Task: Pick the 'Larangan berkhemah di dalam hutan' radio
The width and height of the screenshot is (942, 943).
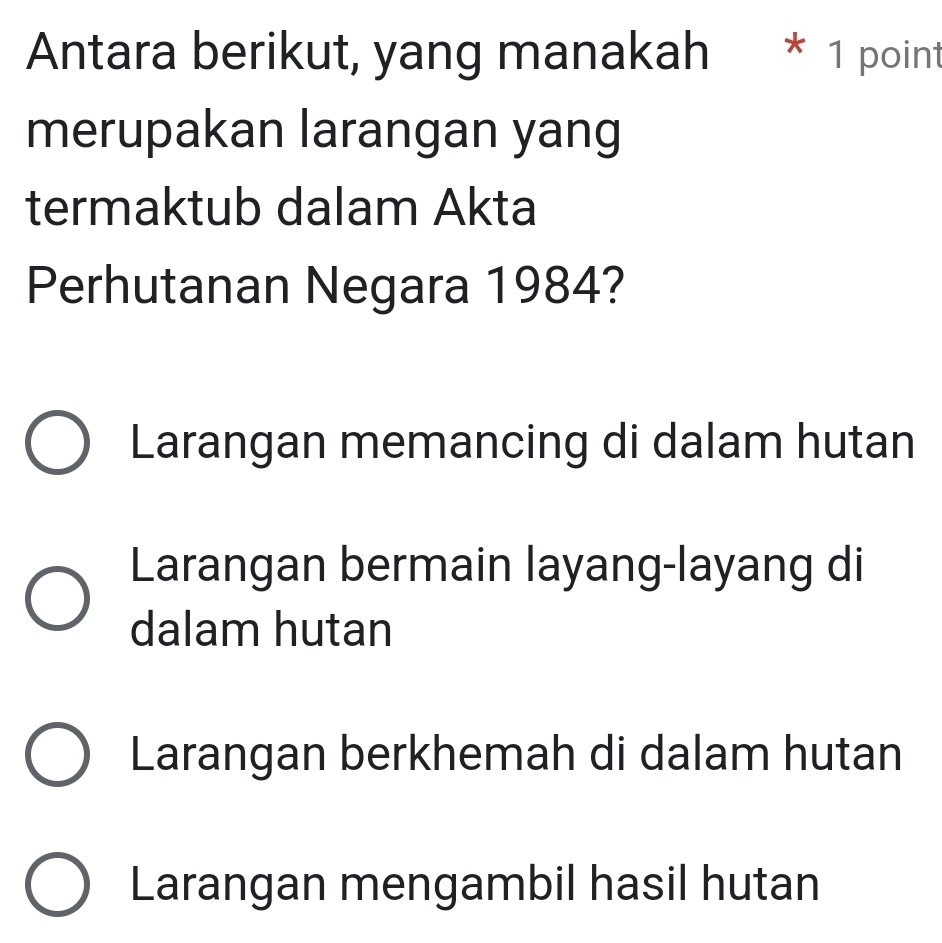Action: pyautogui.click(x=57, y=755)
